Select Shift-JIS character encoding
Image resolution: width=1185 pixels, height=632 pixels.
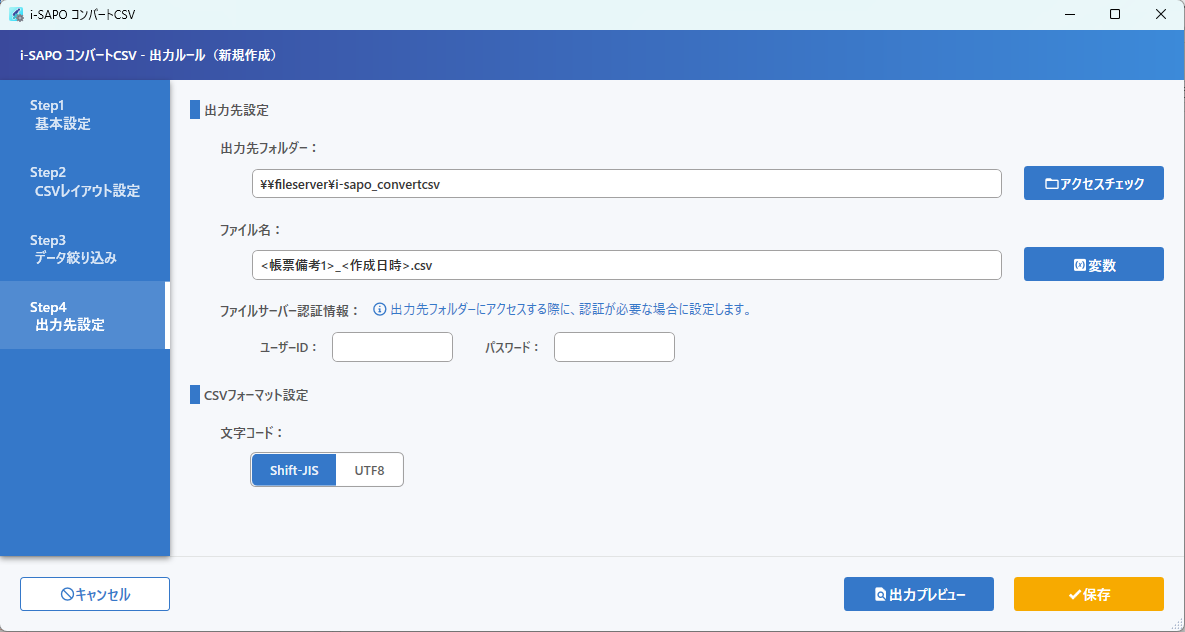294,470
